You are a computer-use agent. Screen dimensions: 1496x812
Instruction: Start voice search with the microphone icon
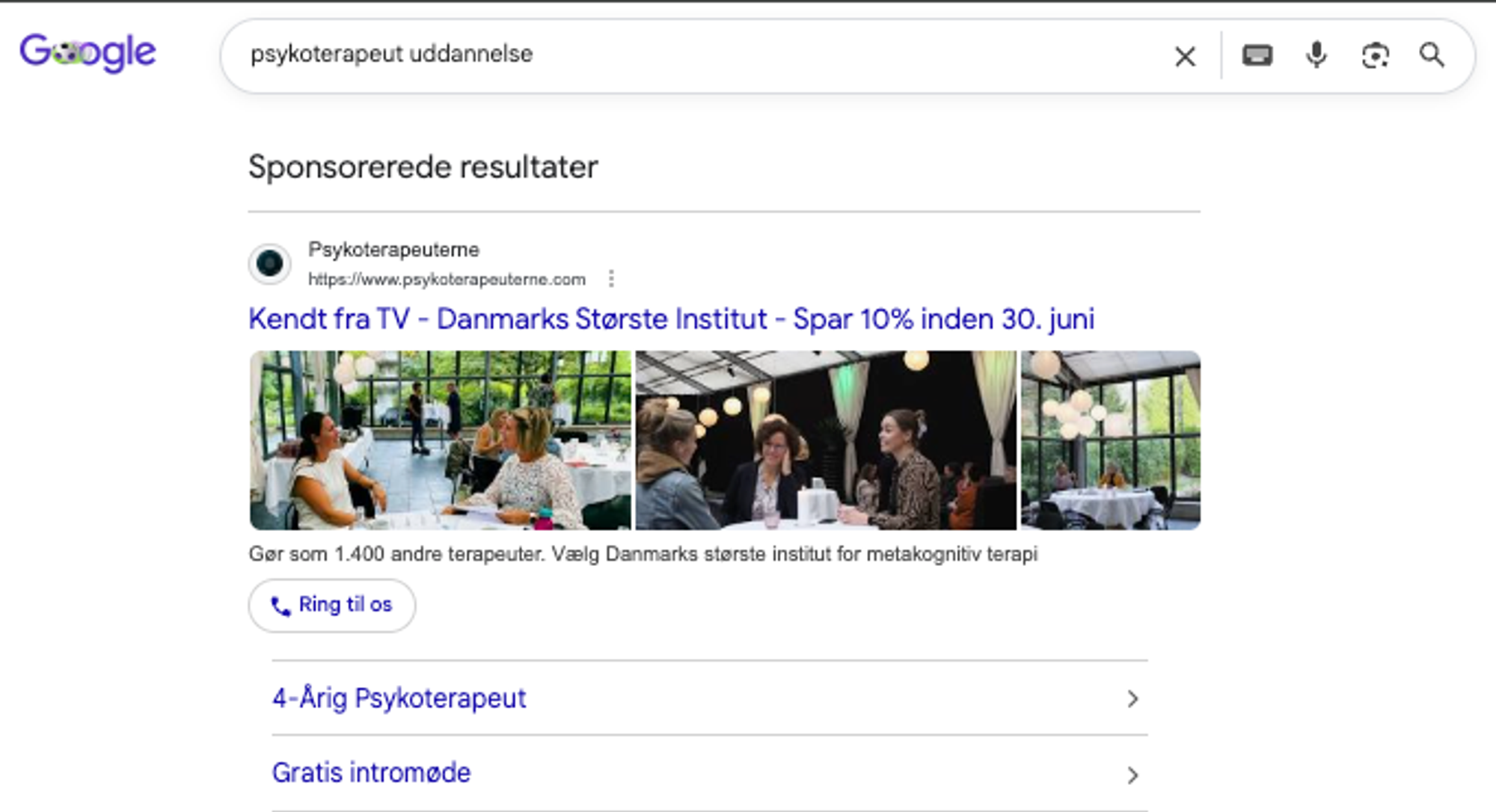pos(1316,55)
